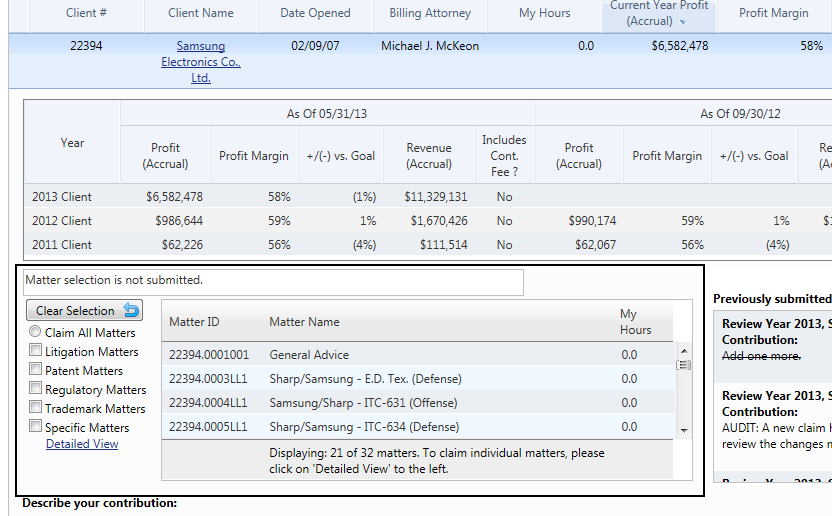Screen dimensions: 832x516
Task: Select matter 22394.0003LL1
Action: point(418,379)
